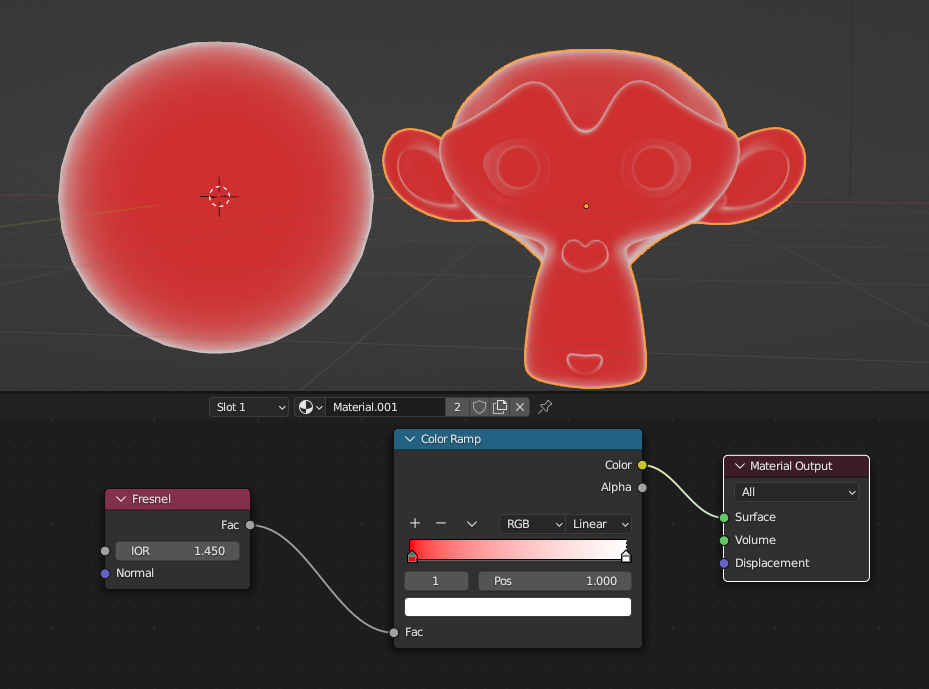Click the Fresnel Fac output socket
This screenshot has height=689, width=929.
(250, 525)
